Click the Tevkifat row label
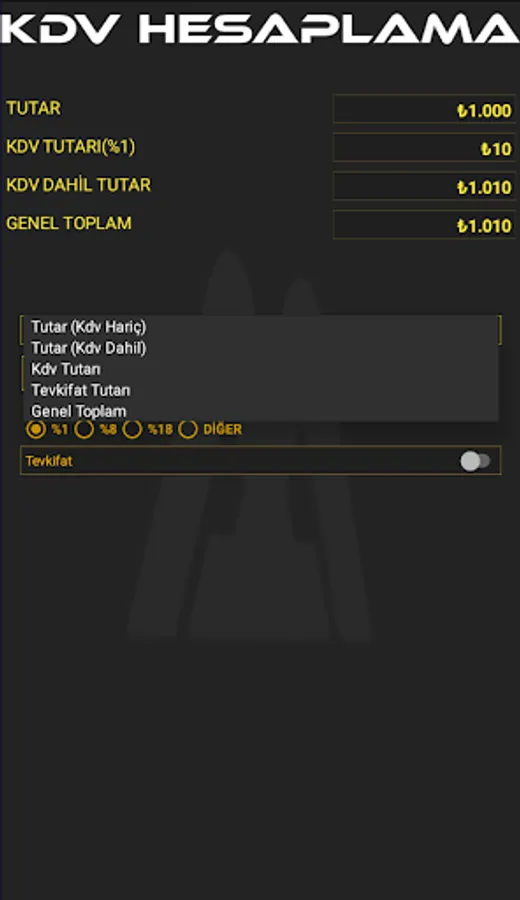The image size is (520, 900). pyautogui.click(x=49, y=461)
